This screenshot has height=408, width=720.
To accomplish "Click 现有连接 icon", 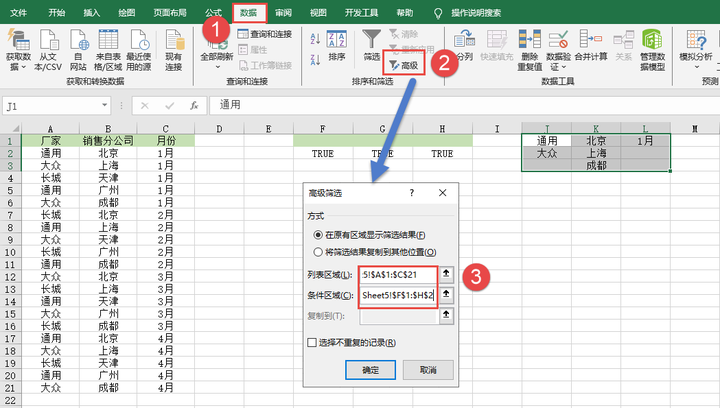I will (x=174, y=39).
